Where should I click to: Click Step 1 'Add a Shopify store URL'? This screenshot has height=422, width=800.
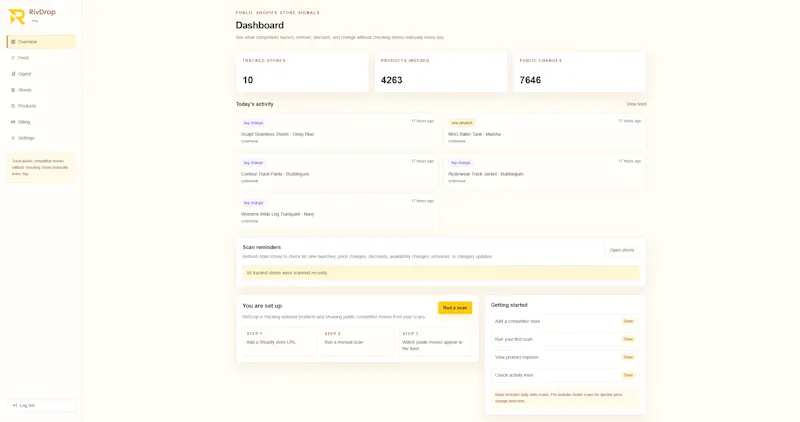coord(280,340)
